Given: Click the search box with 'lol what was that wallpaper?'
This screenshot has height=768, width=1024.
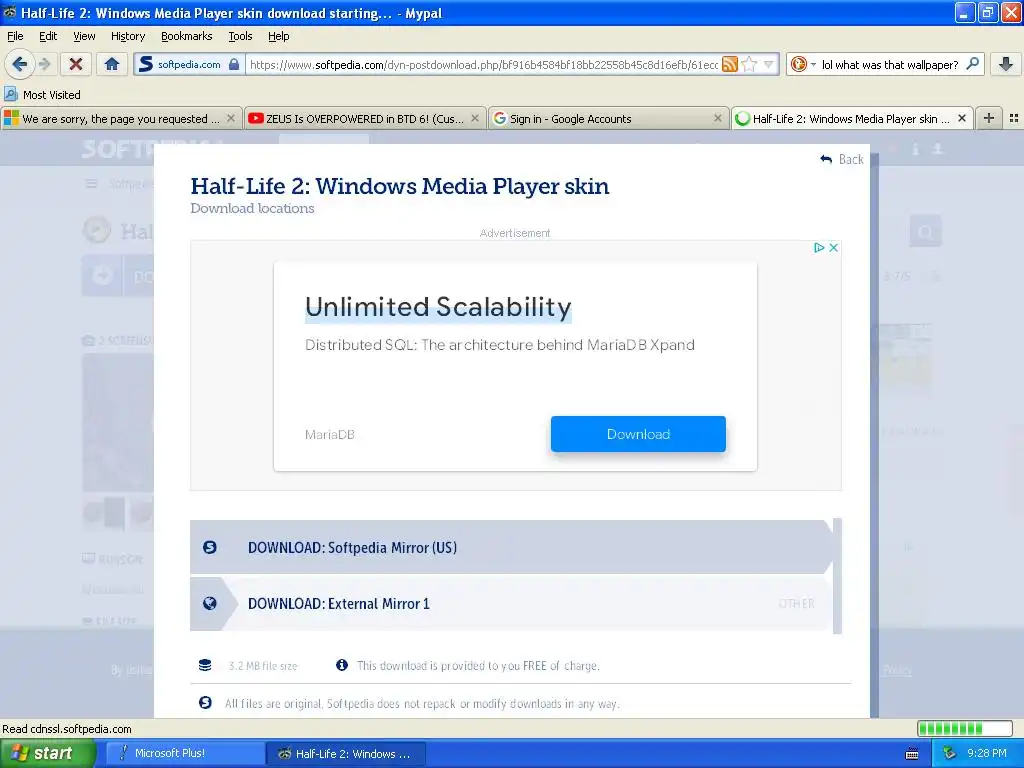Looking at the screenshot, I should pyautogui.click(x=889, y=64).
